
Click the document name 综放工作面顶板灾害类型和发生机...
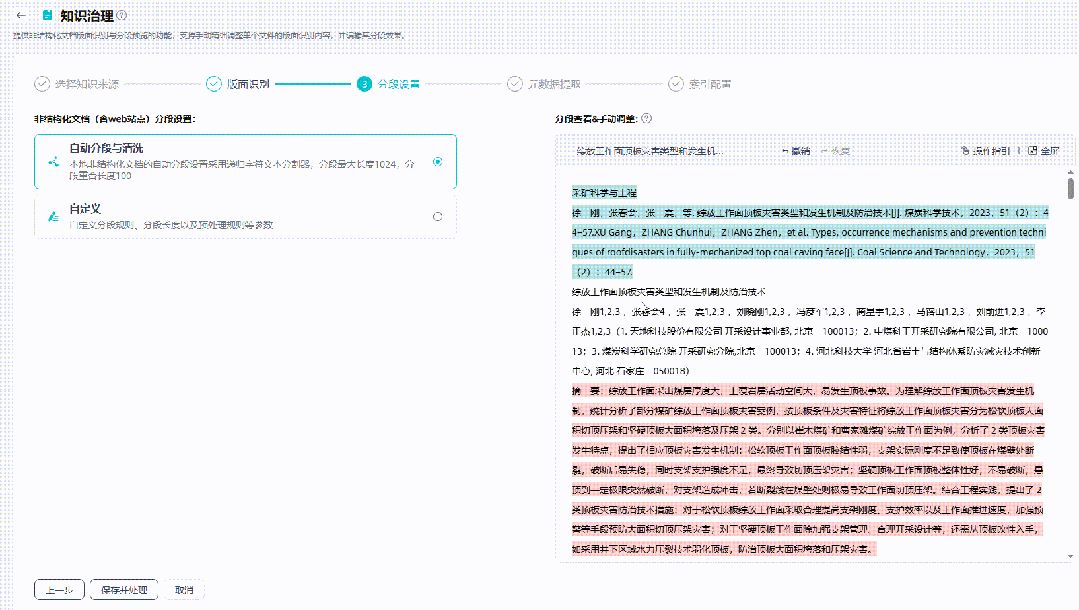coord(650,151)
